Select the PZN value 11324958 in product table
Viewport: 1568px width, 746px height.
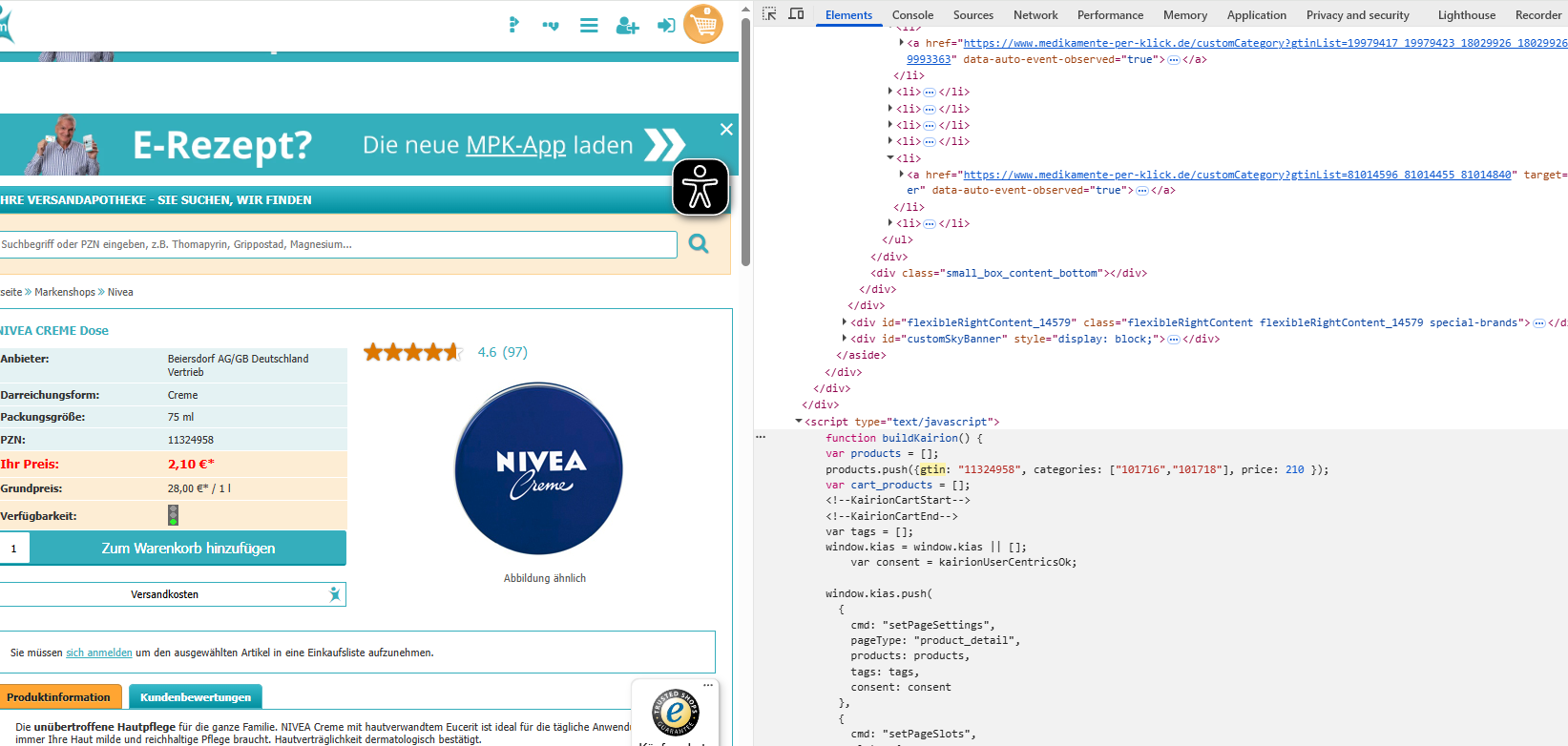191,440
